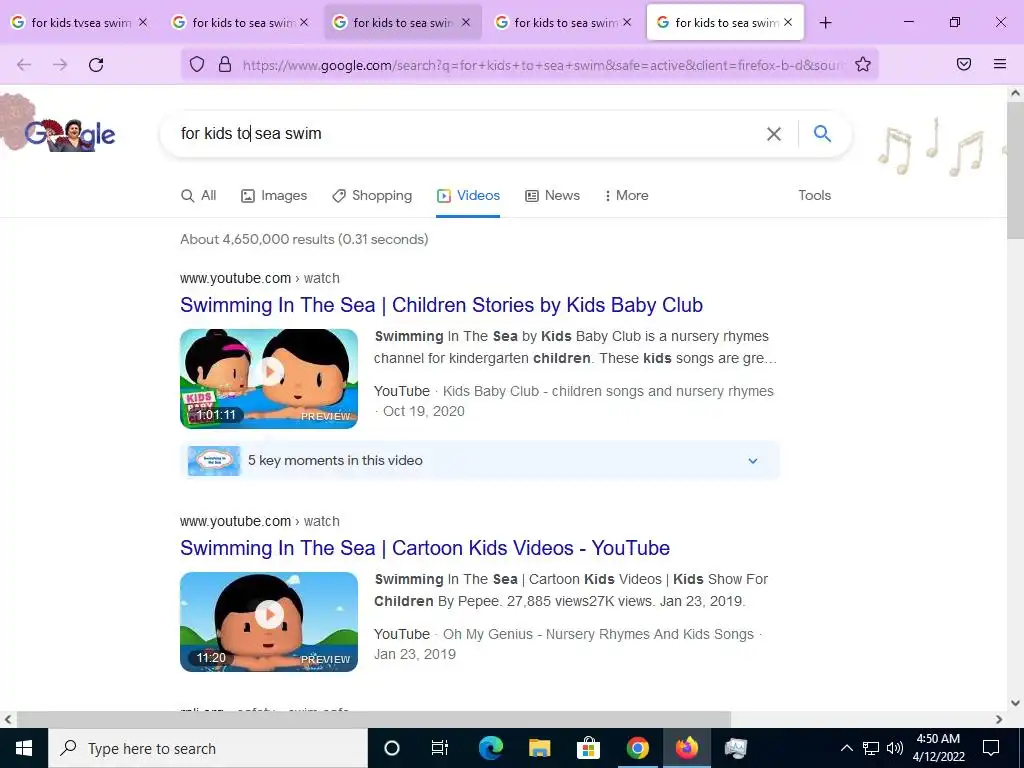Open network status icon in tray
This screenshot has height=768, width=1024.
pos(871,748)
